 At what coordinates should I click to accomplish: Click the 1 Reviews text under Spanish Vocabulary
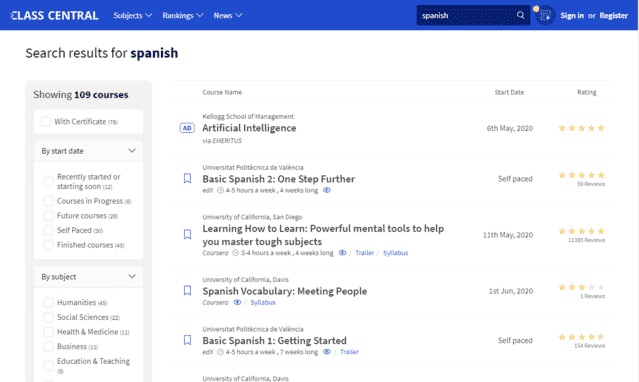point(593,296)
